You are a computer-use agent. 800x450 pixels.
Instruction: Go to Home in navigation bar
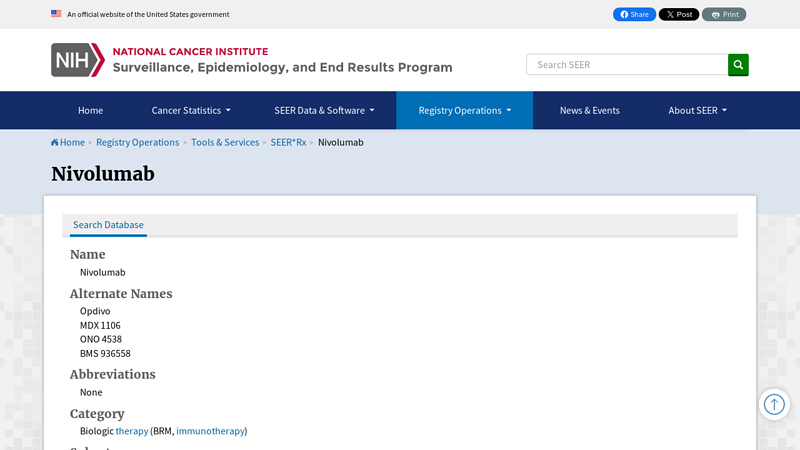[x=90, y=110]
